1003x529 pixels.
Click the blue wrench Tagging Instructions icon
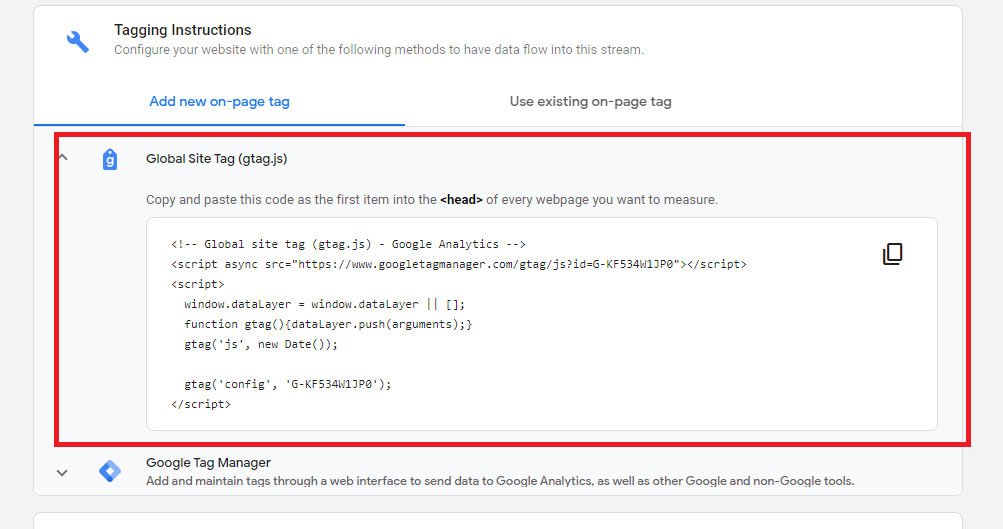click(78, 42)
